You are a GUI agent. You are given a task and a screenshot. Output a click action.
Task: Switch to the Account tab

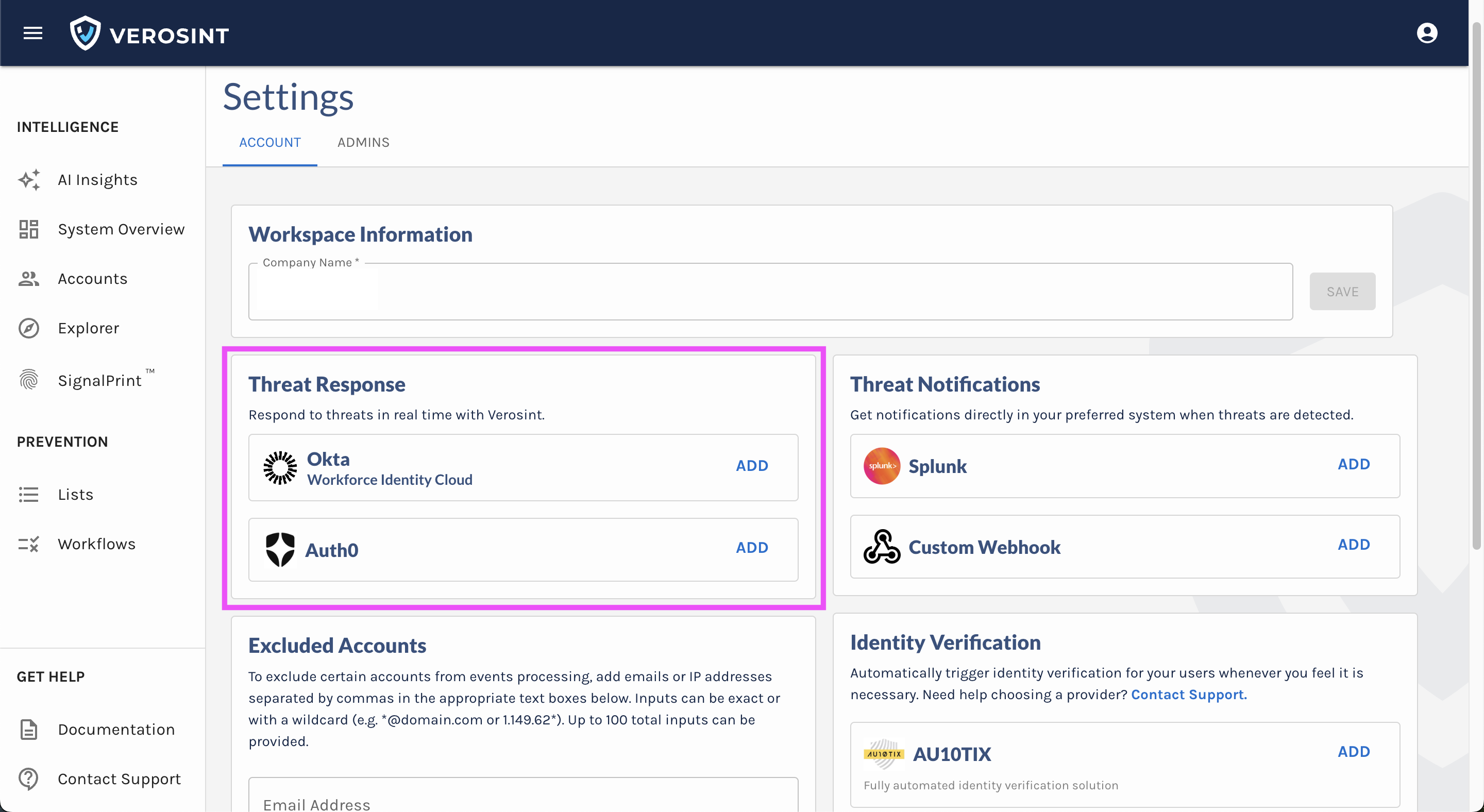point(269,142)
